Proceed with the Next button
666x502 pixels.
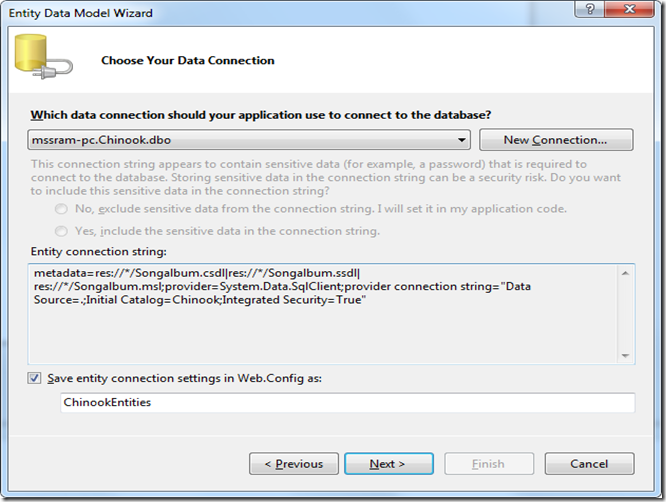[x=387, y=464]
